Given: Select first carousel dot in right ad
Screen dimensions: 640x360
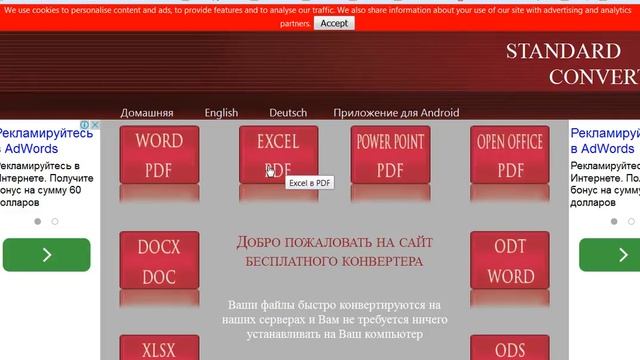Looking at the screenshot, I should tap(614, 221).
